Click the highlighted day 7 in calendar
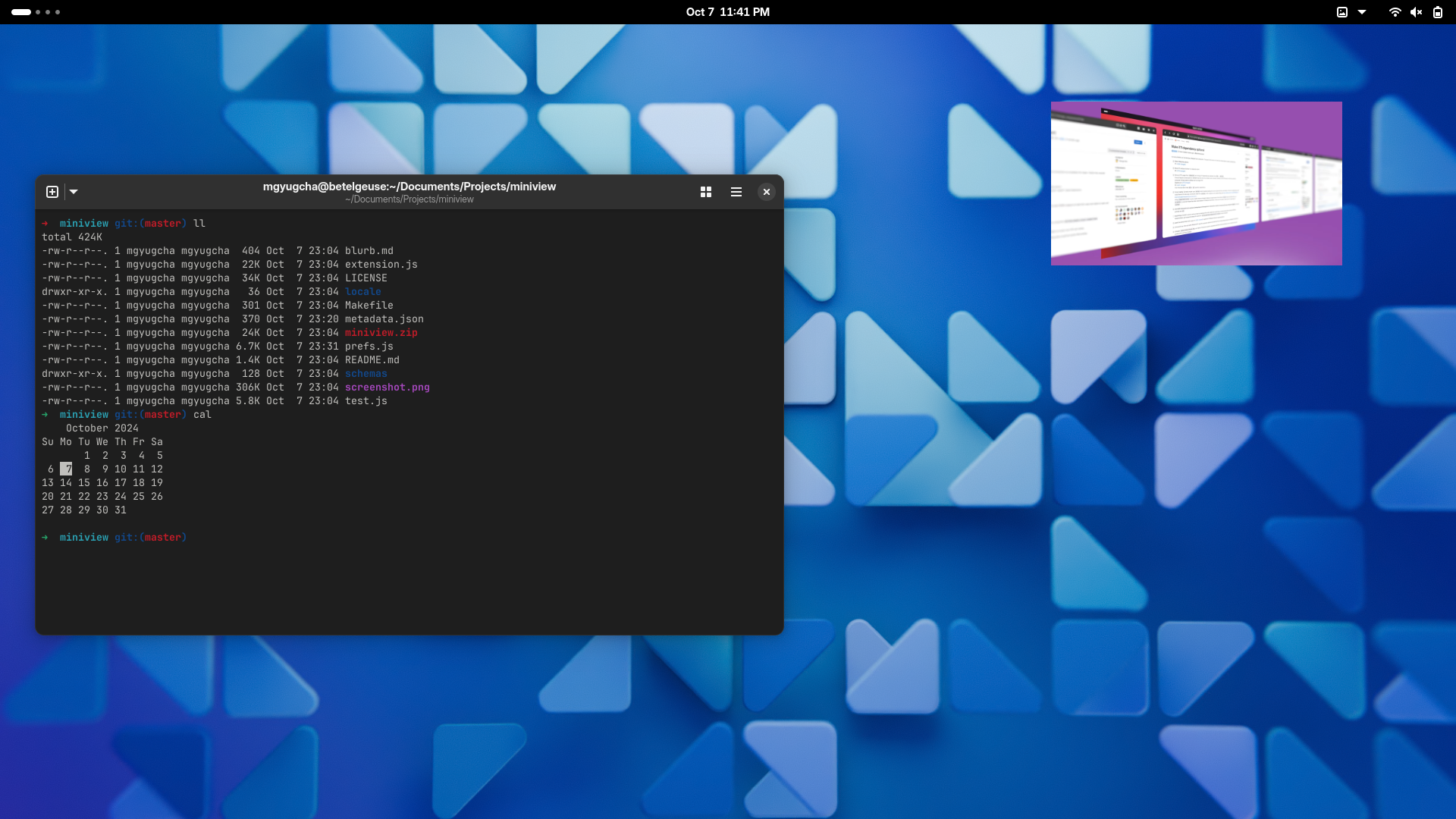This screenshot has width=1456, height=819. (x=66, y=469)
